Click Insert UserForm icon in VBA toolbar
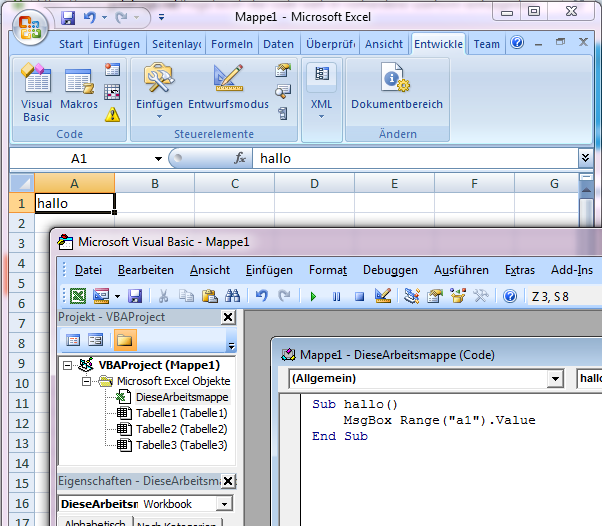Image resolution: width=602 pixels, height=526 pixels. point(101,296)
